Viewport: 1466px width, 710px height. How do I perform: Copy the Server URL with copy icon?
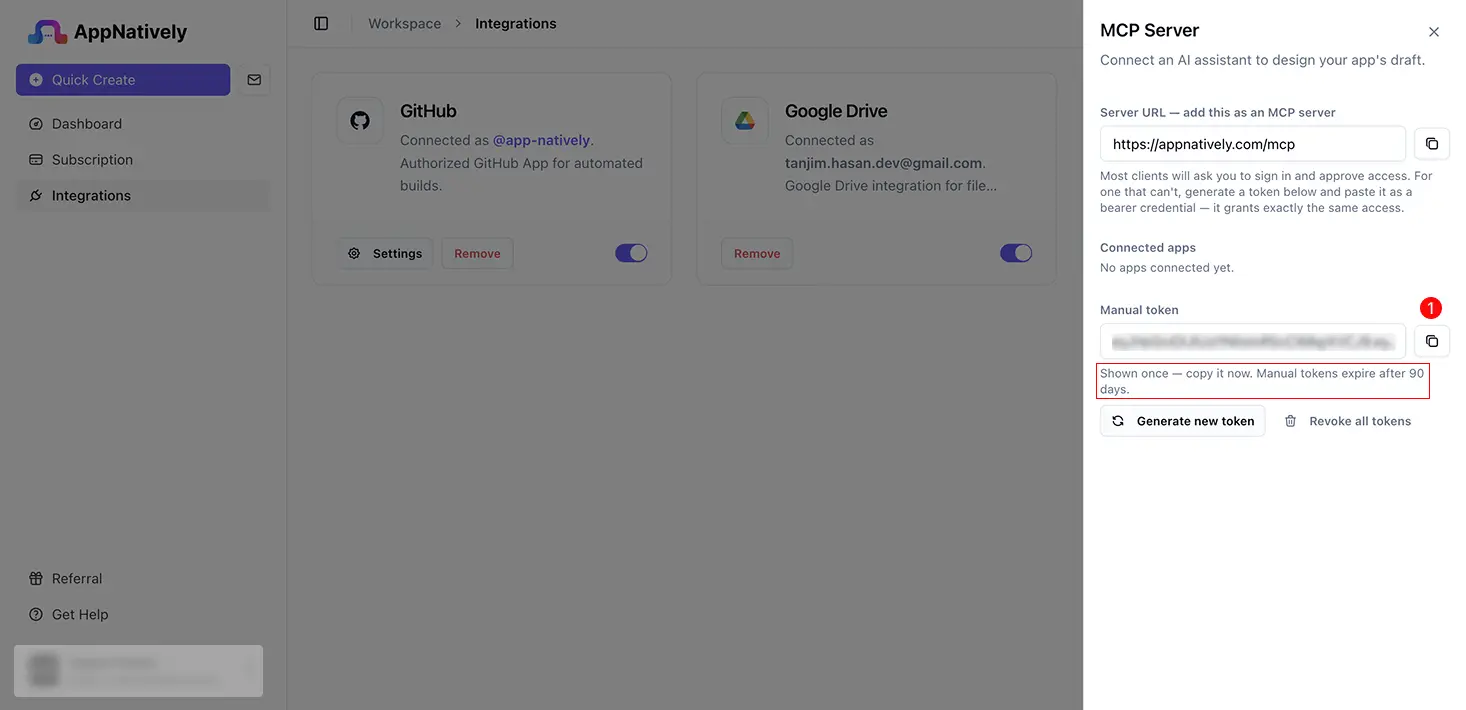point(1432,144)
